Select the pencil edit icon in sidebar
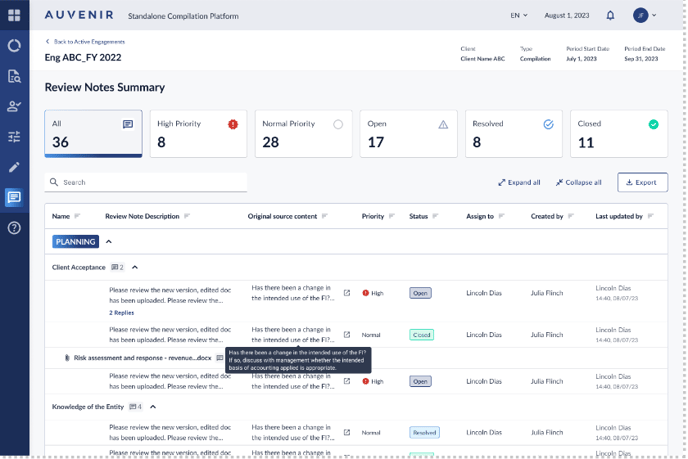The height and width of the screenshot is (459, 688). (x=14, y=167)
